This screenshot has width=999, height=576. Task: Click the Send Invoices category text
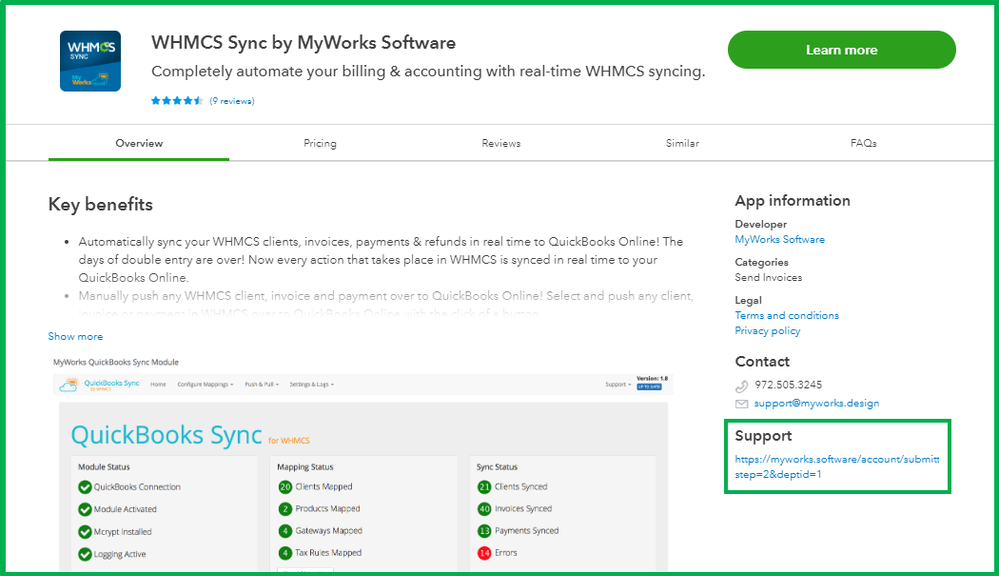pyautogui.click(x=768, y=278)
